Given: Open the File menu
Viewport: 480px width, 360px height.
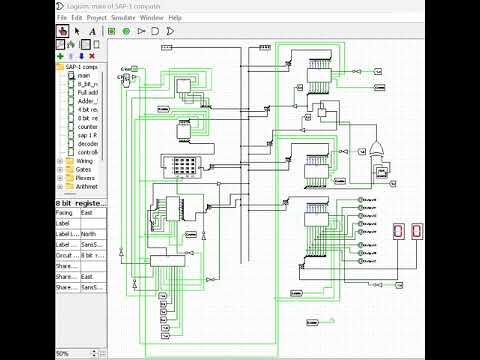Looking at the screenshot, I should coord(62,18).
